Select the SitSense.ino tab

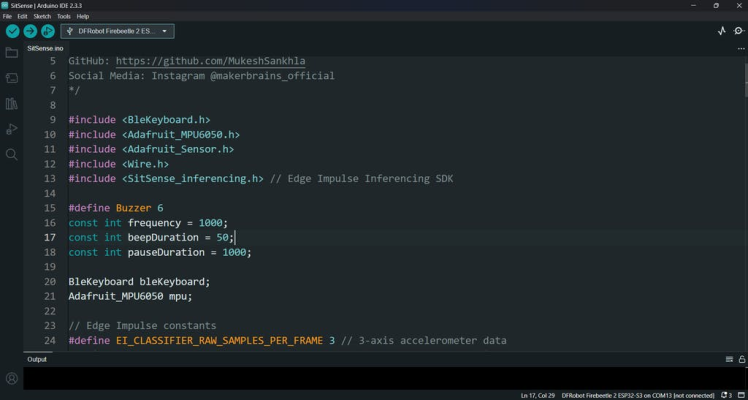(x=46, y=47)
